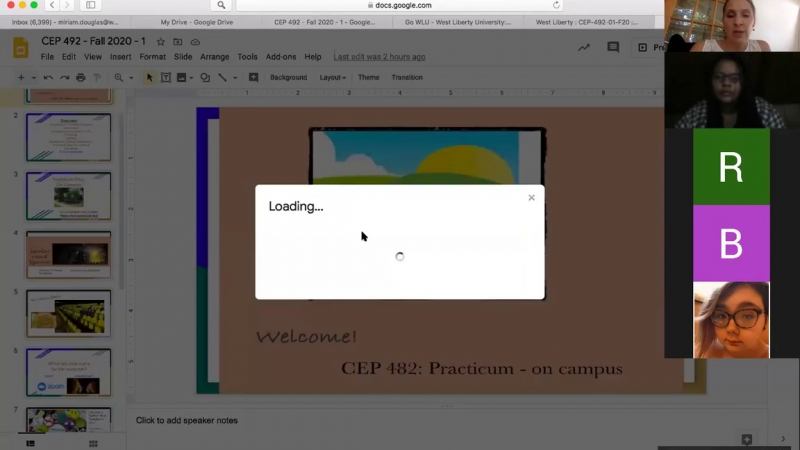Click the Undo arrow in toolbar
The height and width of the screenshot is (450, 800).
tap(47, 78)
